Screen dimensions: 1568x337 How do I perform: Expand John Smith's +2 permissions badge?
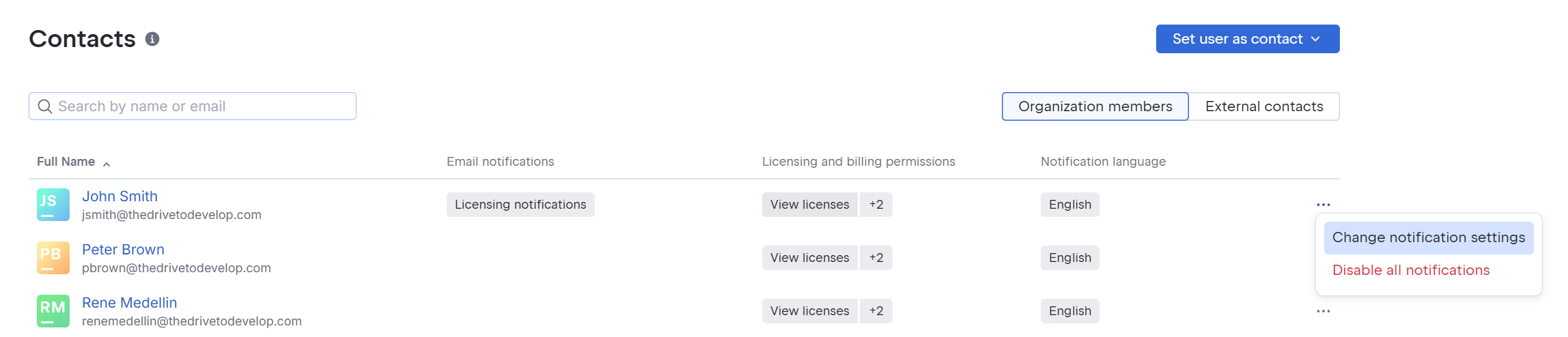click(876, 205)
